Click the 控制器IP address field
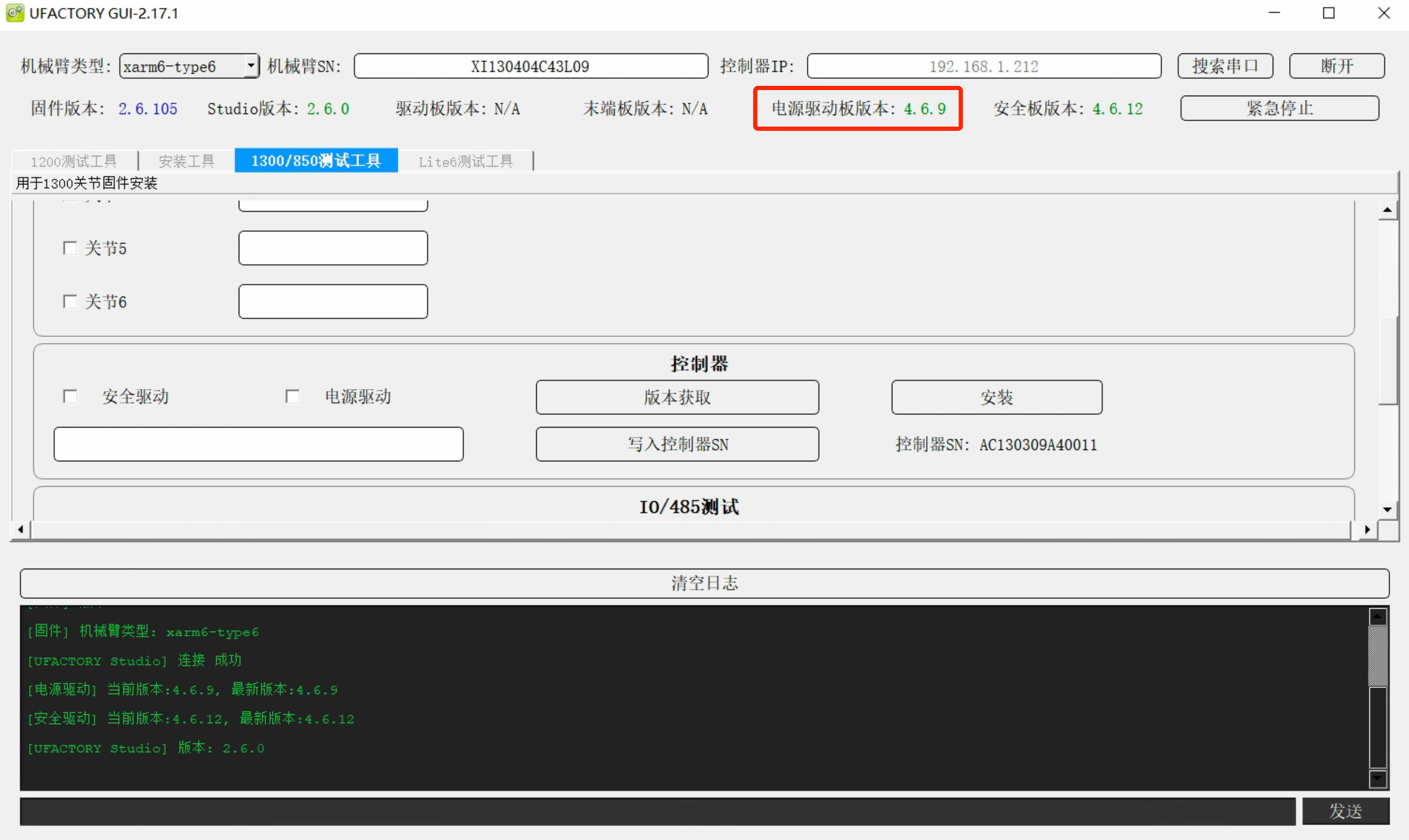Viewport: 1409px width, 840px height. pos(984,66)
